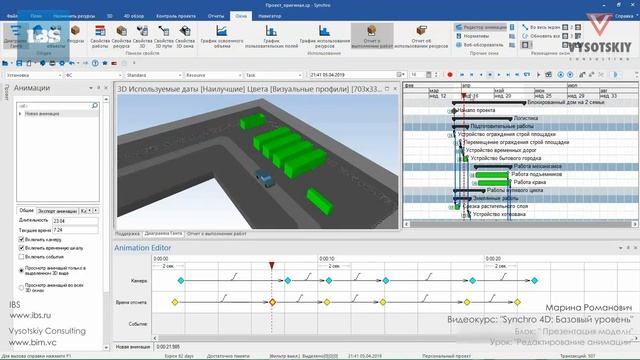Switch to 4D обзор ribbon tab
Screen dimensions: 640x360
tap(134, 16)
